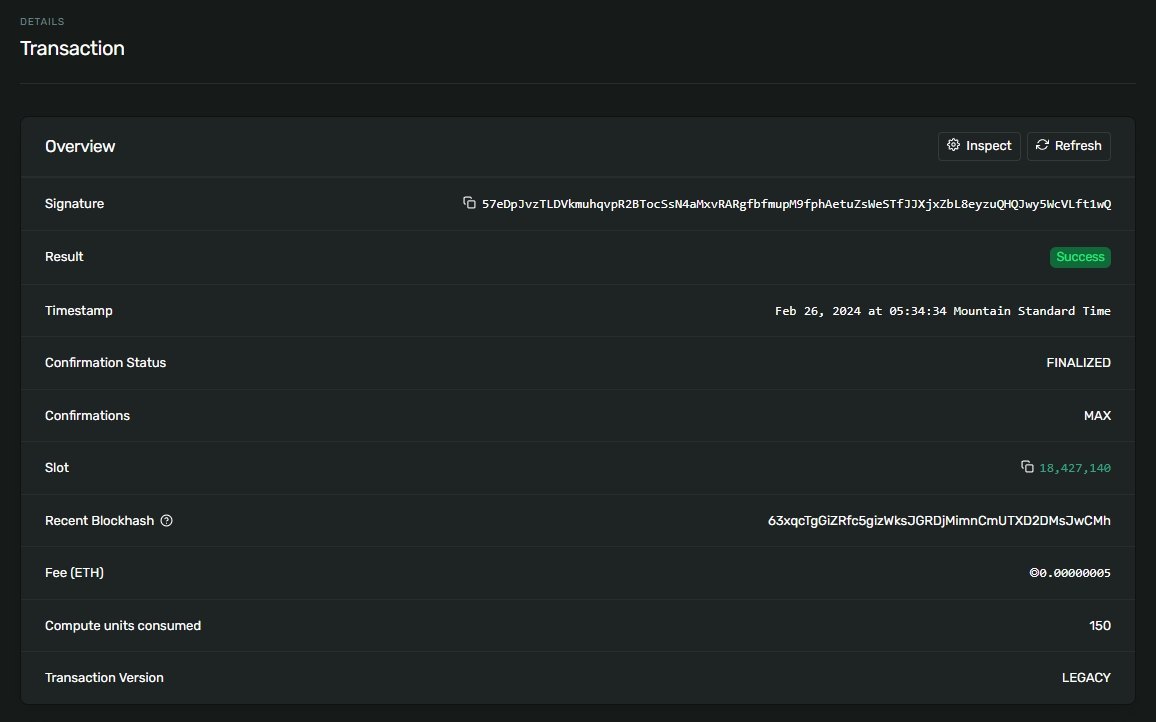Select the recent blockhash value text

(939, 521)
